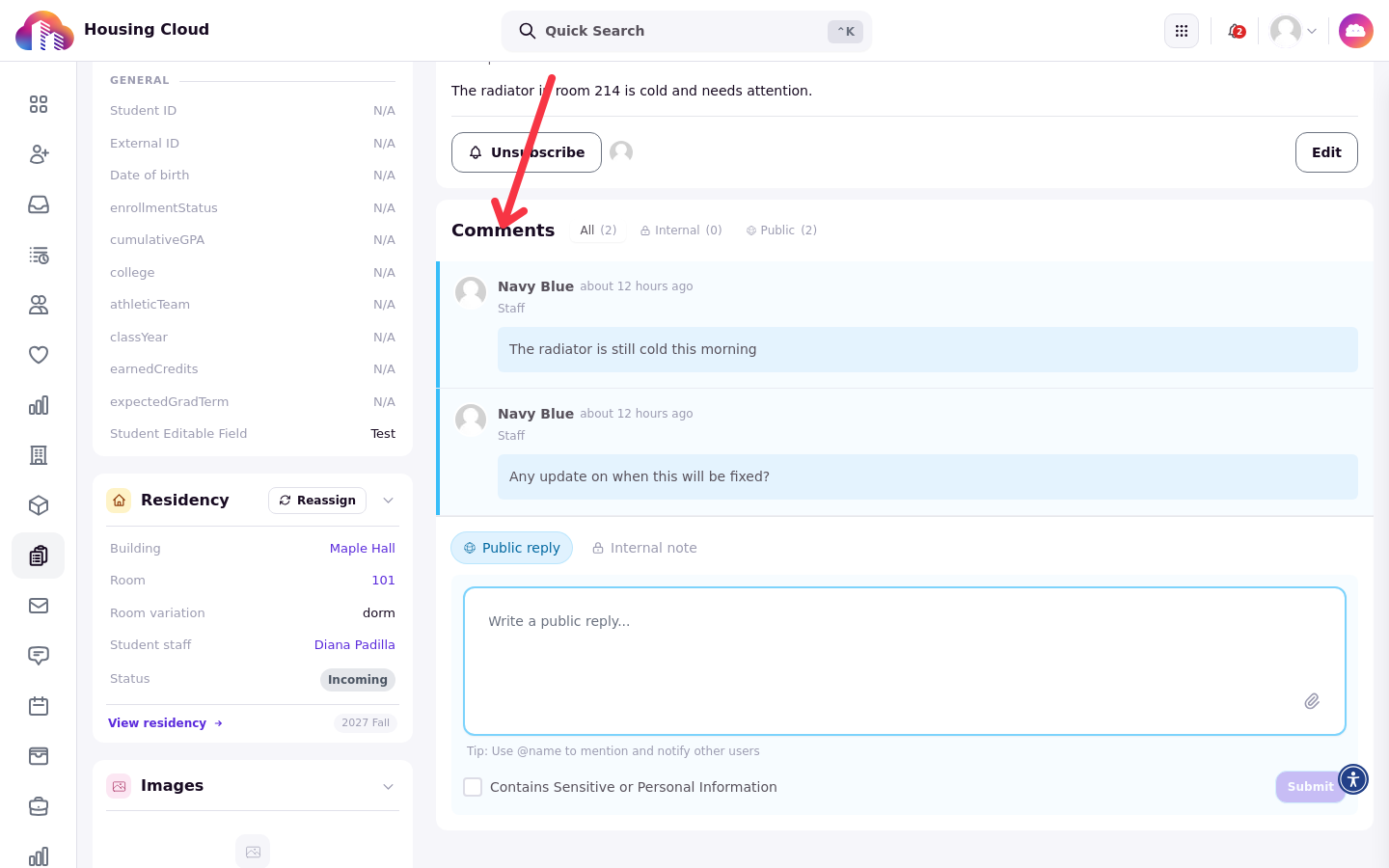Filter comments by Public tab

[x=781, y=231]
